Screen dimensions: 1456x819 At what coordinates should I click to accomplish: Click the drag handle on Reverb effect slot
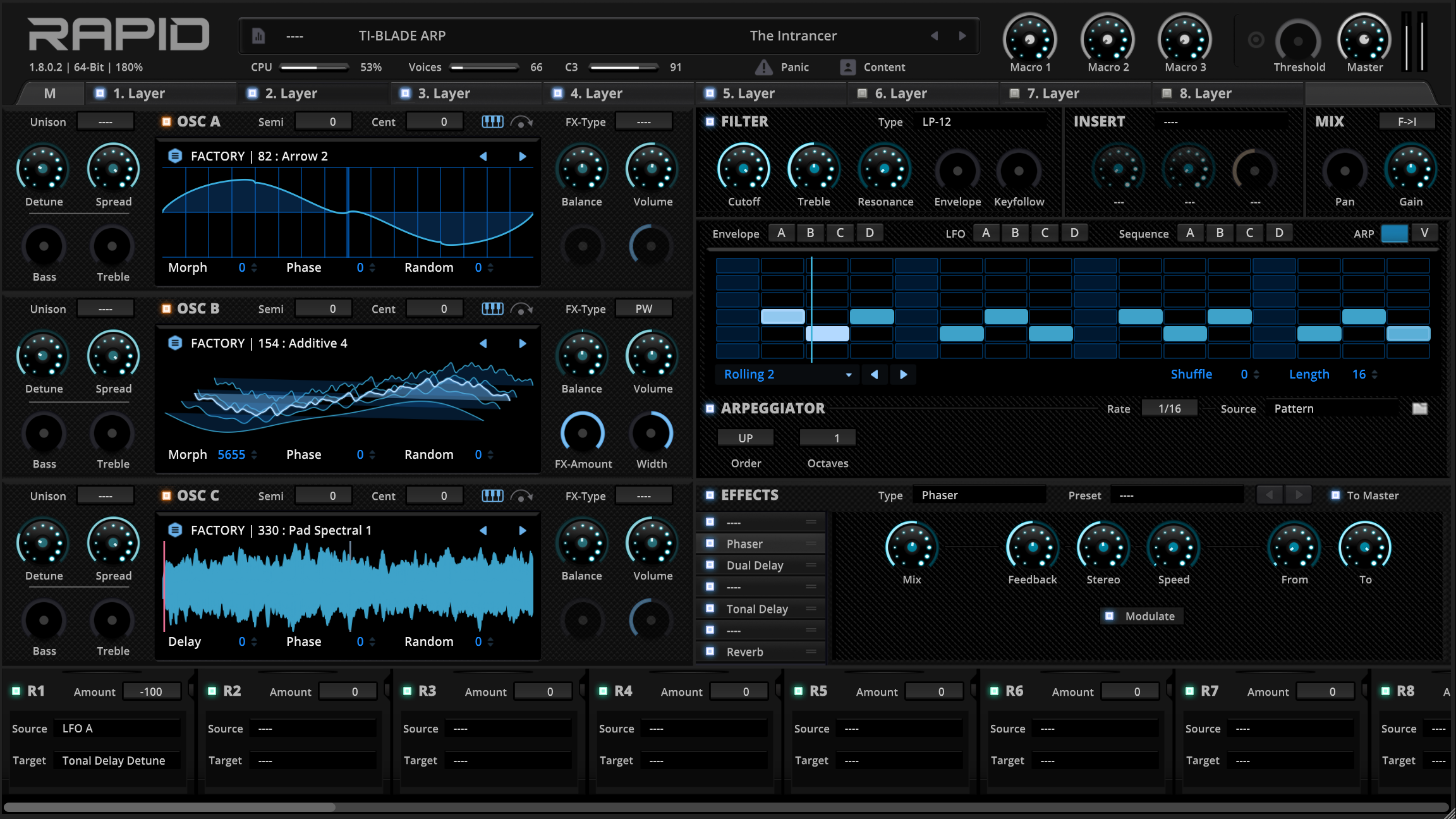click(x=811, y=652)
